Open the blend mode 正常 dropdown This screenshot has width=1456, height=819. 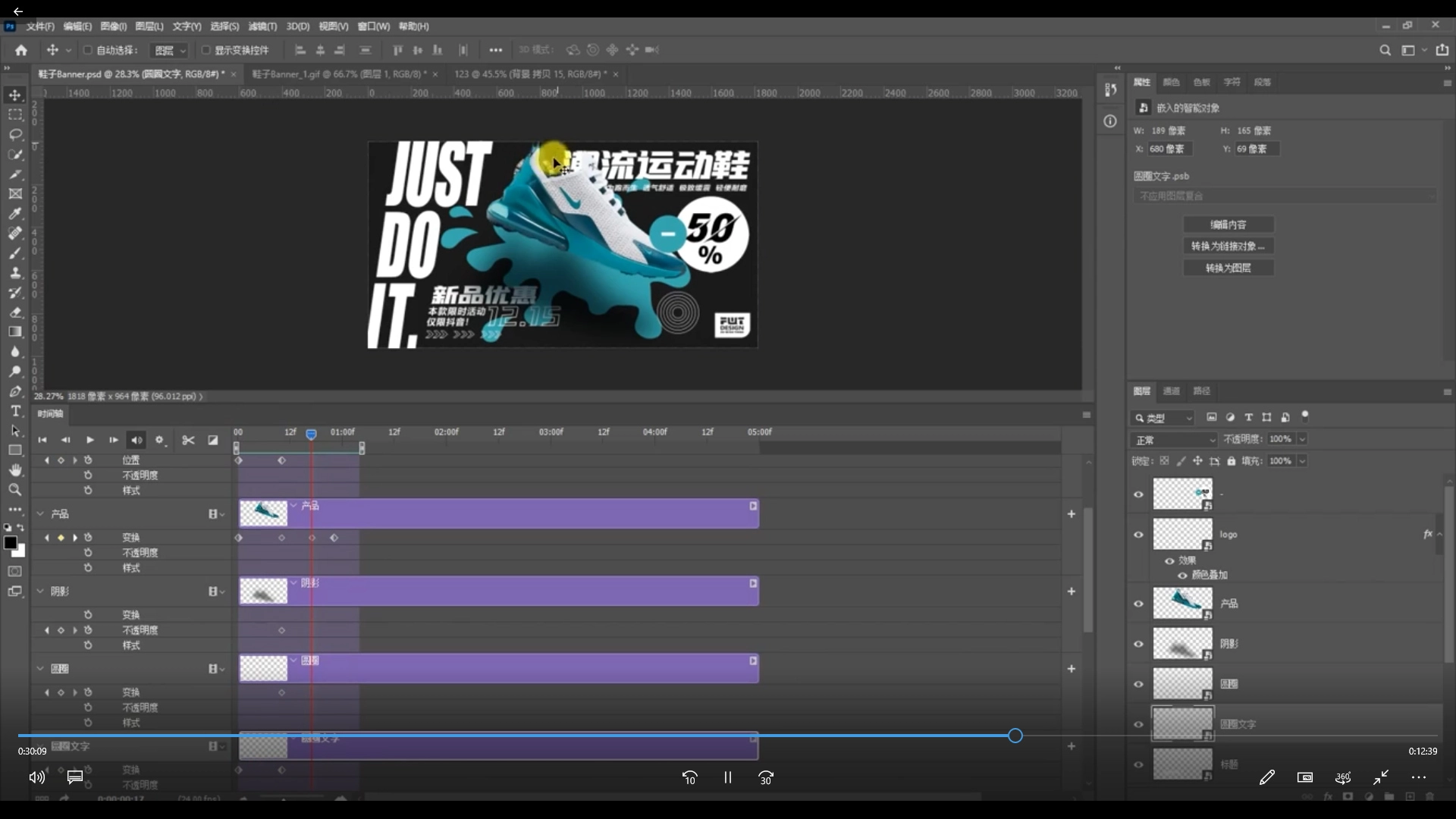click(x=1174, y=440)
